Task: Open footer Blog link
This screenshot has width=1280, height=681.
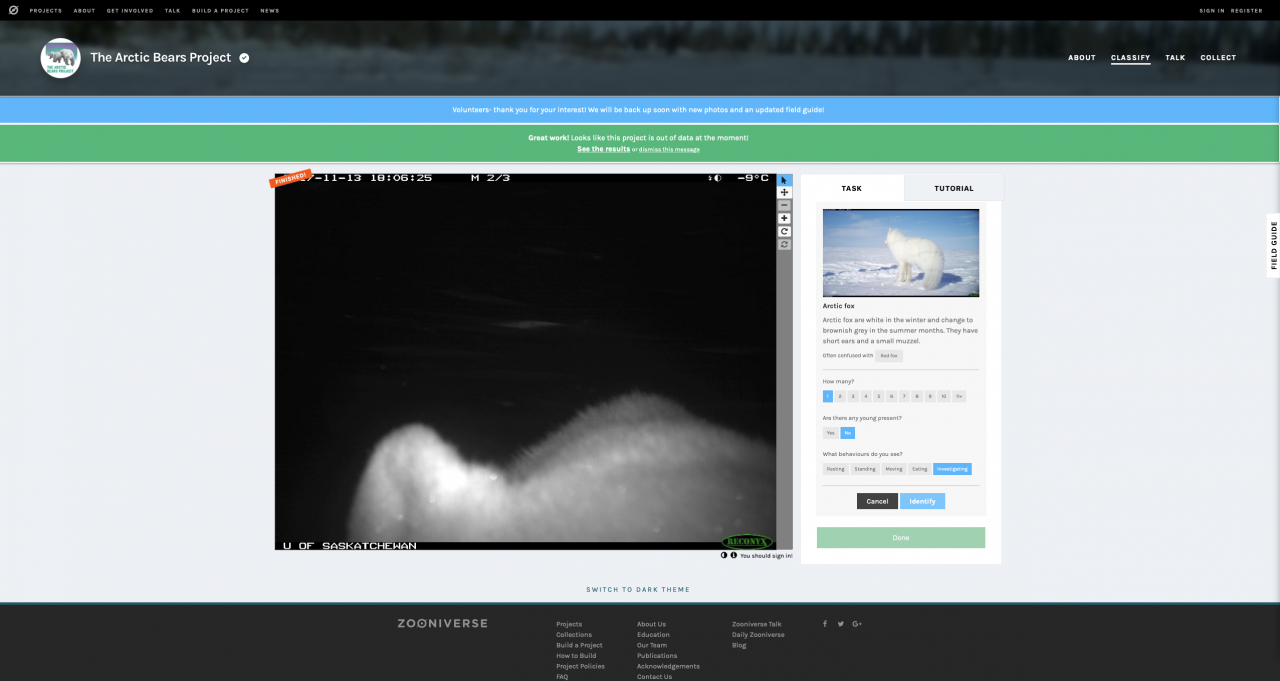Action: point(739,645)
